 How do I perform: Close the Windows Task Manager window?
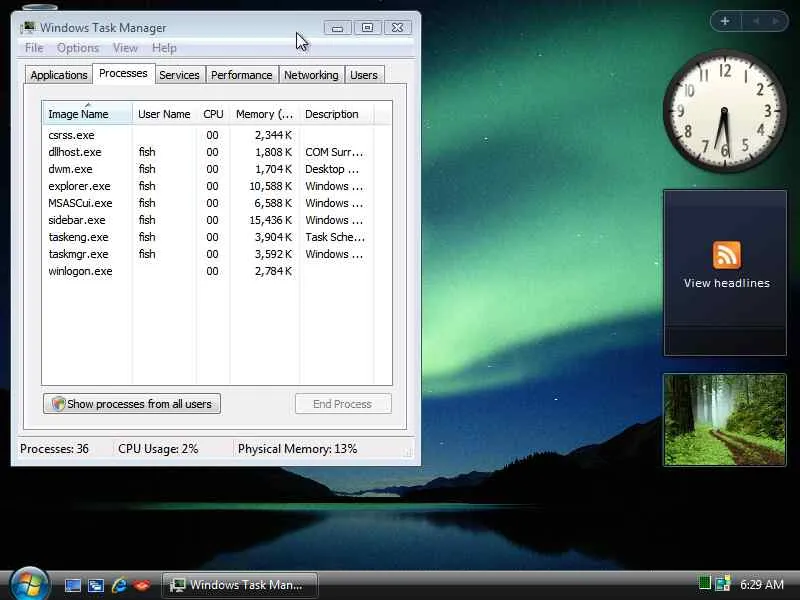click(x=397, y=28)
